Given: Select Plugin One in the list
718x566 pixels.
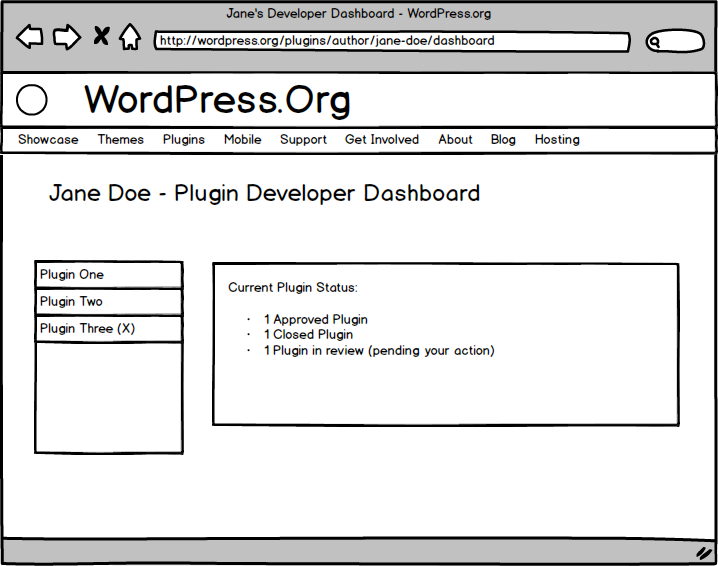Looking at the screenshot, I should point(108,275).
